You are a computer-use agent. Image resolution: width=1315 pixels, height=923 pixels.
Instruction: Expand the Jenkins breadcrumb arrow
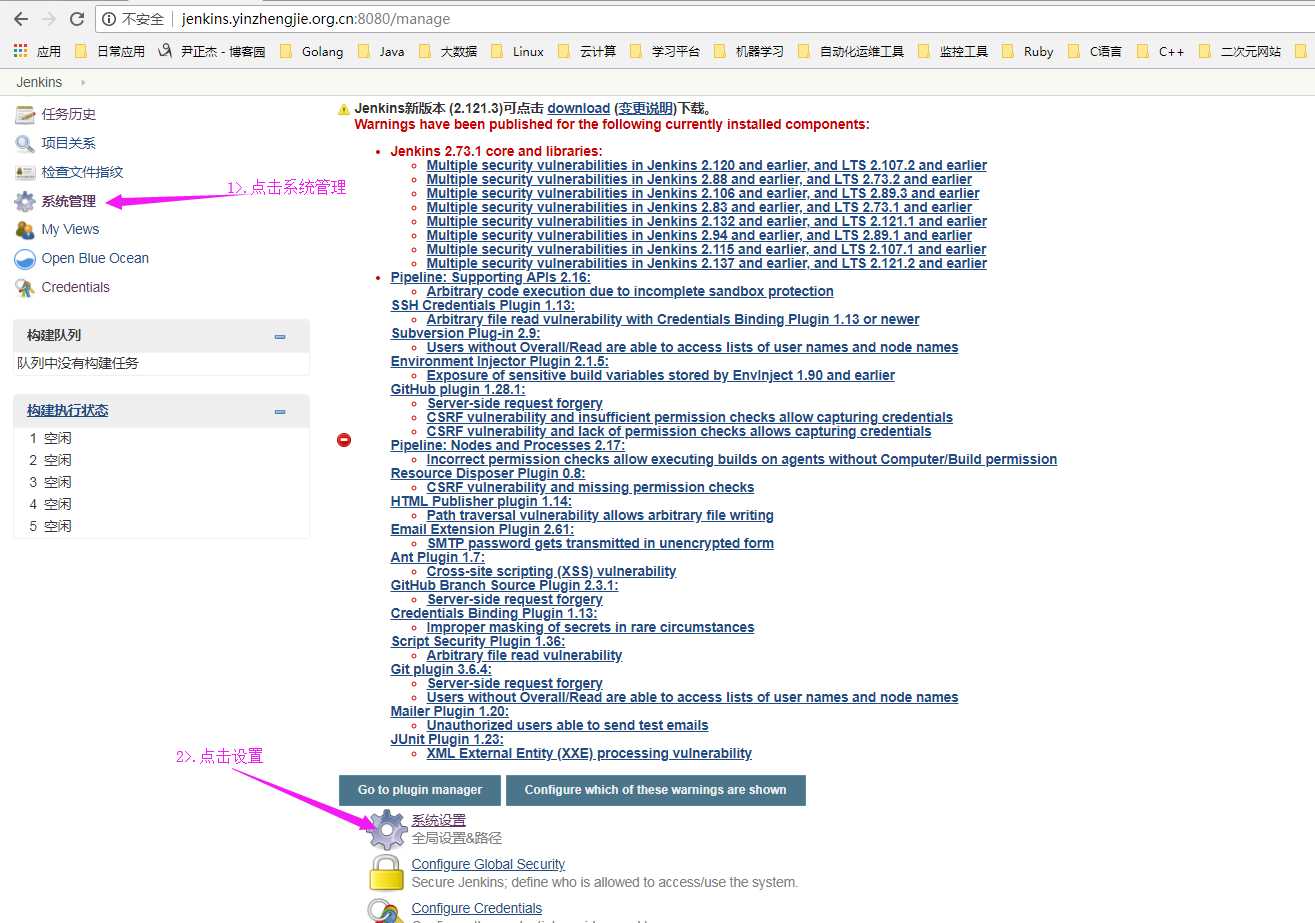coord(83,82)
